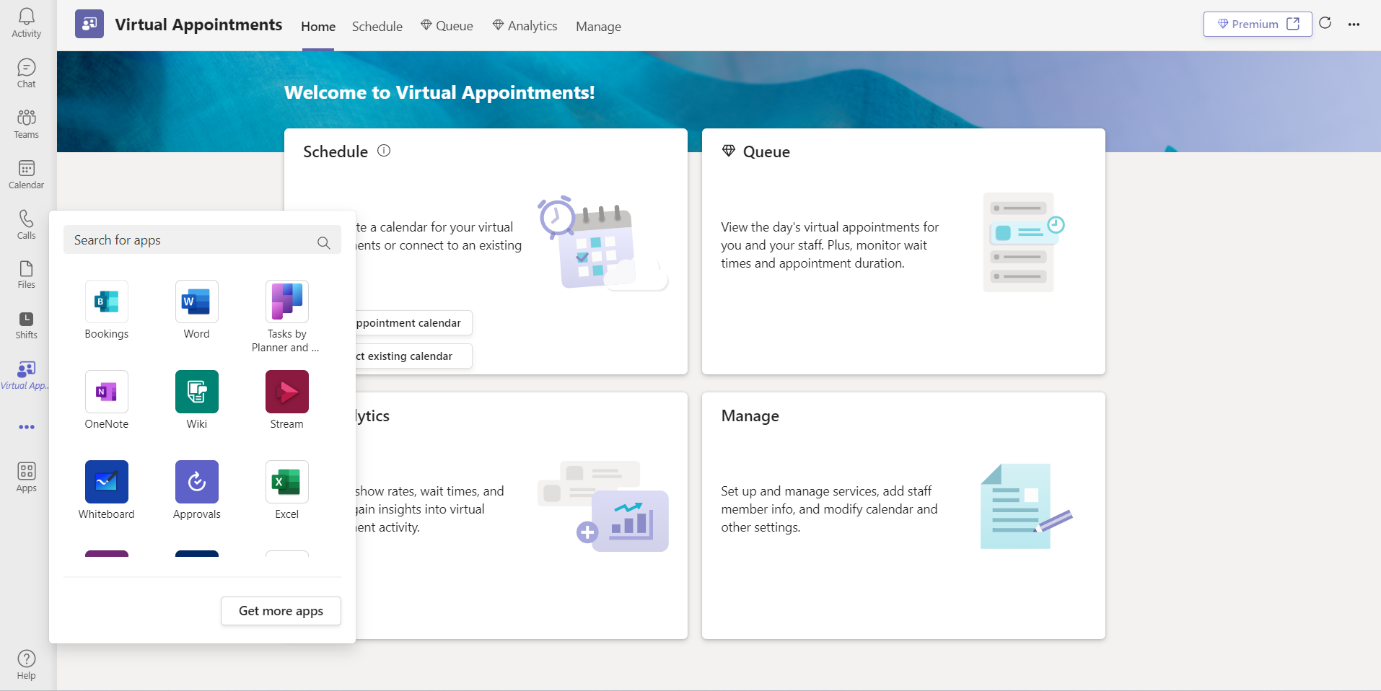Click the Search for apps field
Viewport: 1381px width, 691px height.
point(202,240)
